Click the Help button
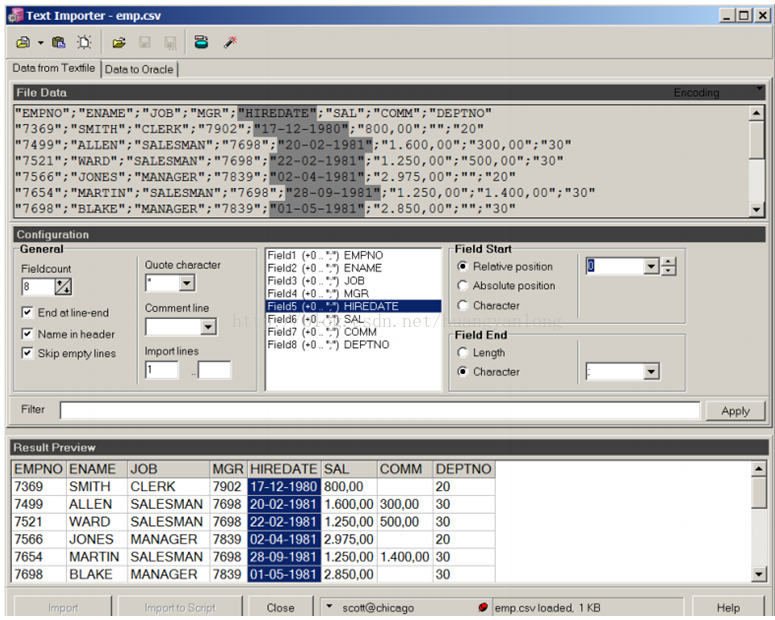The height and width of the screenshot is (620, 775). tap(728, 608)
